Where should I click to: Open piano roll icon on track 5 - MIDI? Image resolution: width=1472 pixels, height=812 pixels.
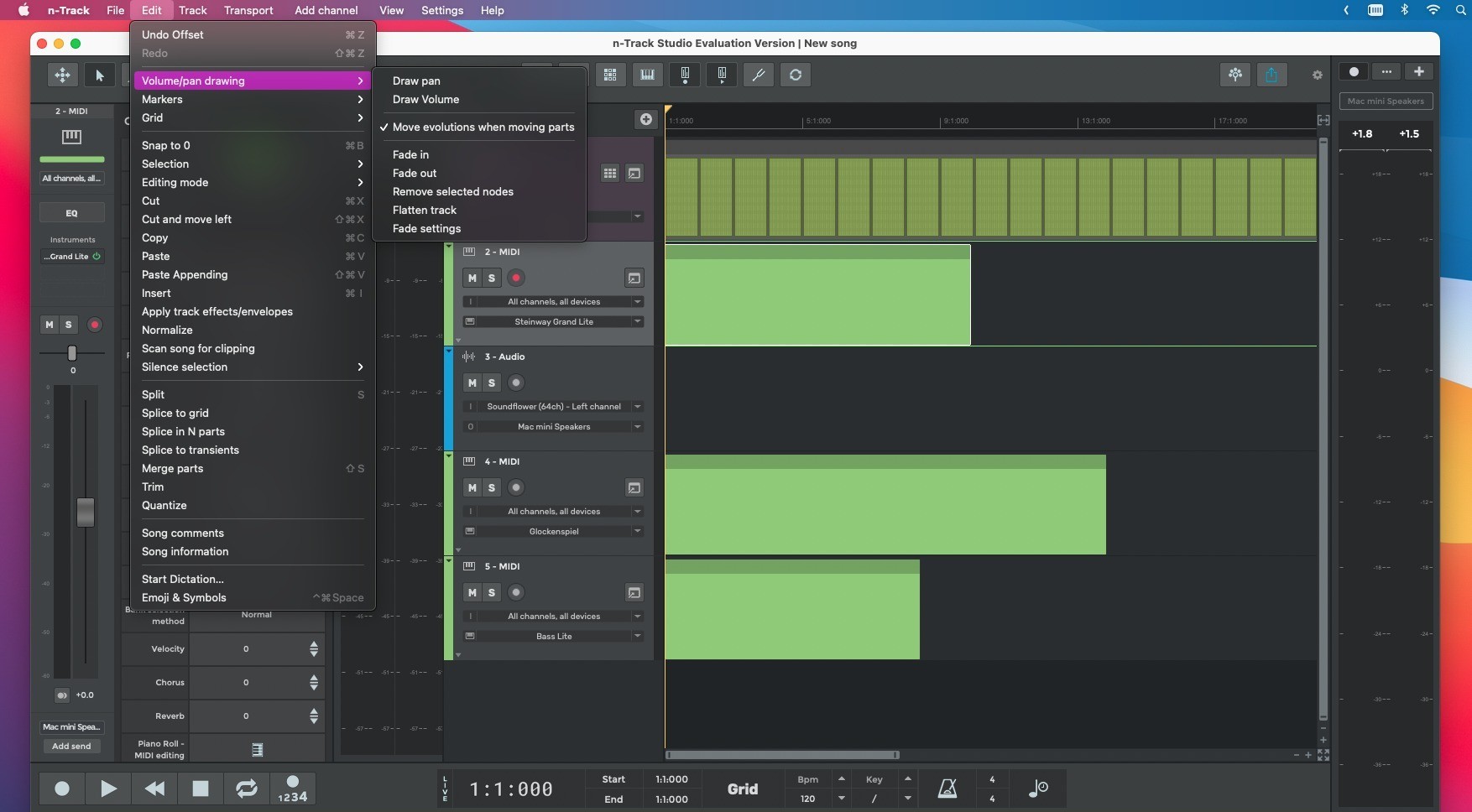(634, 592)
